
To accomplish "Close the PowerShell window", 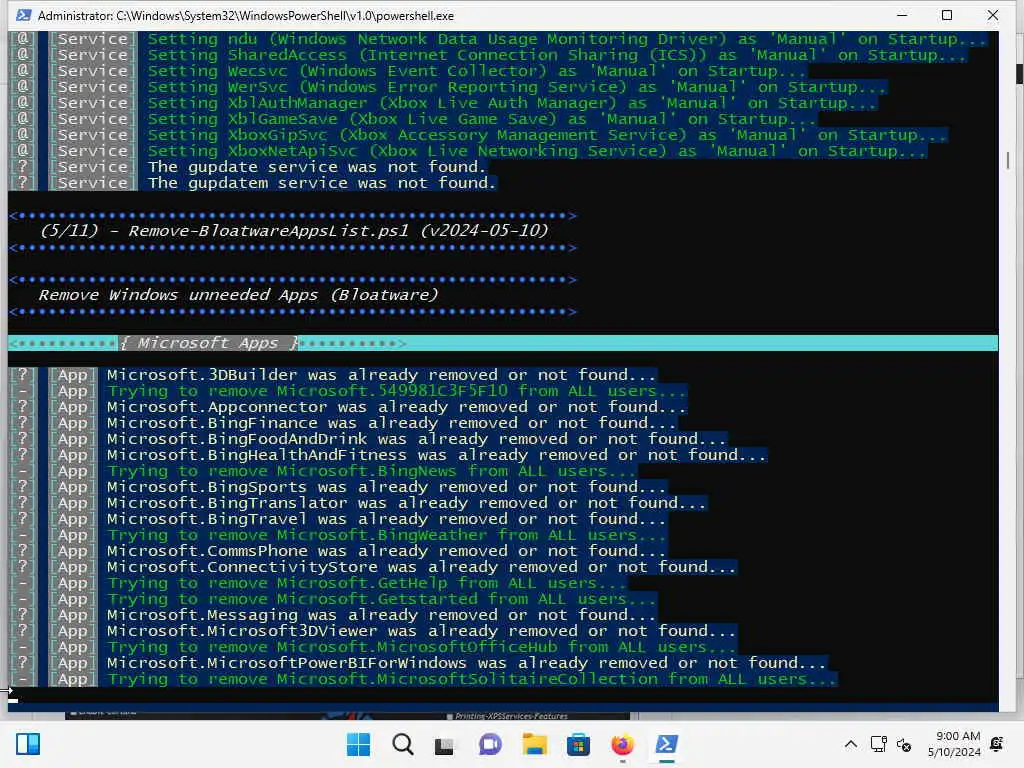I will coord(993,15).
